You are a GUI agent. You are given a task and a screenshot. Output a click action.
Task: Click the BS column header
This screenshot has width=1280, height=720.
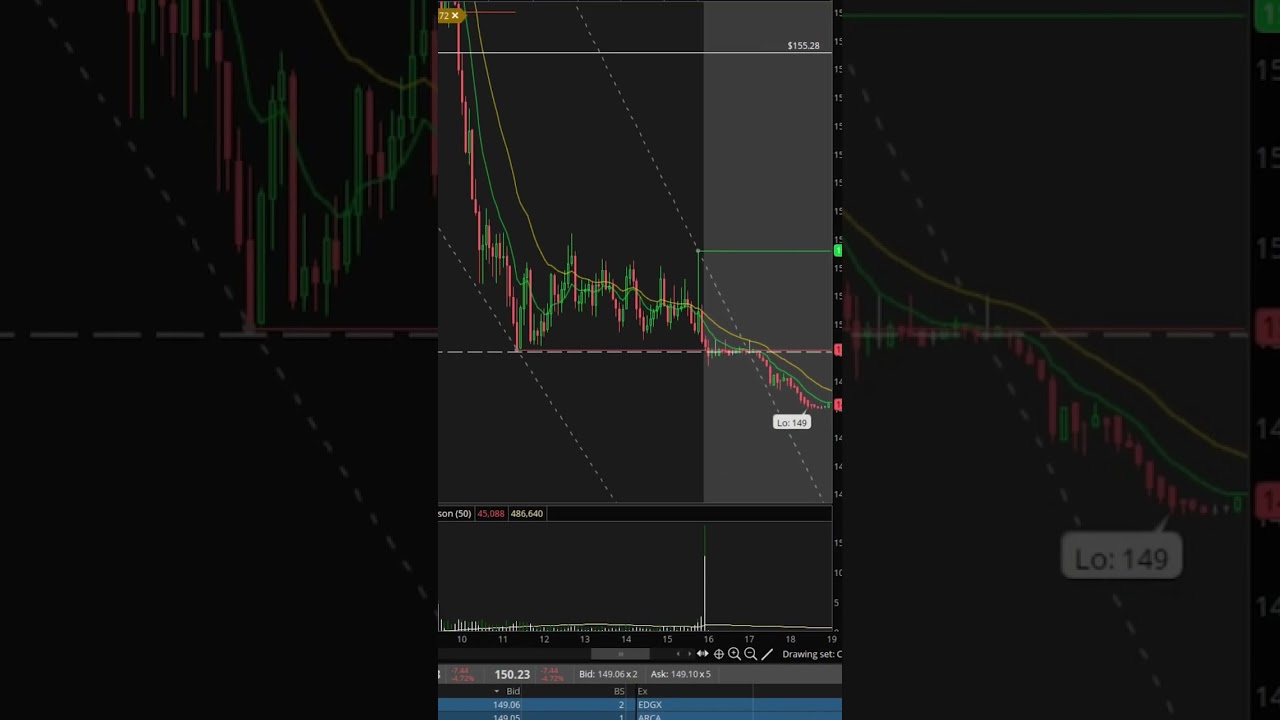619,691
